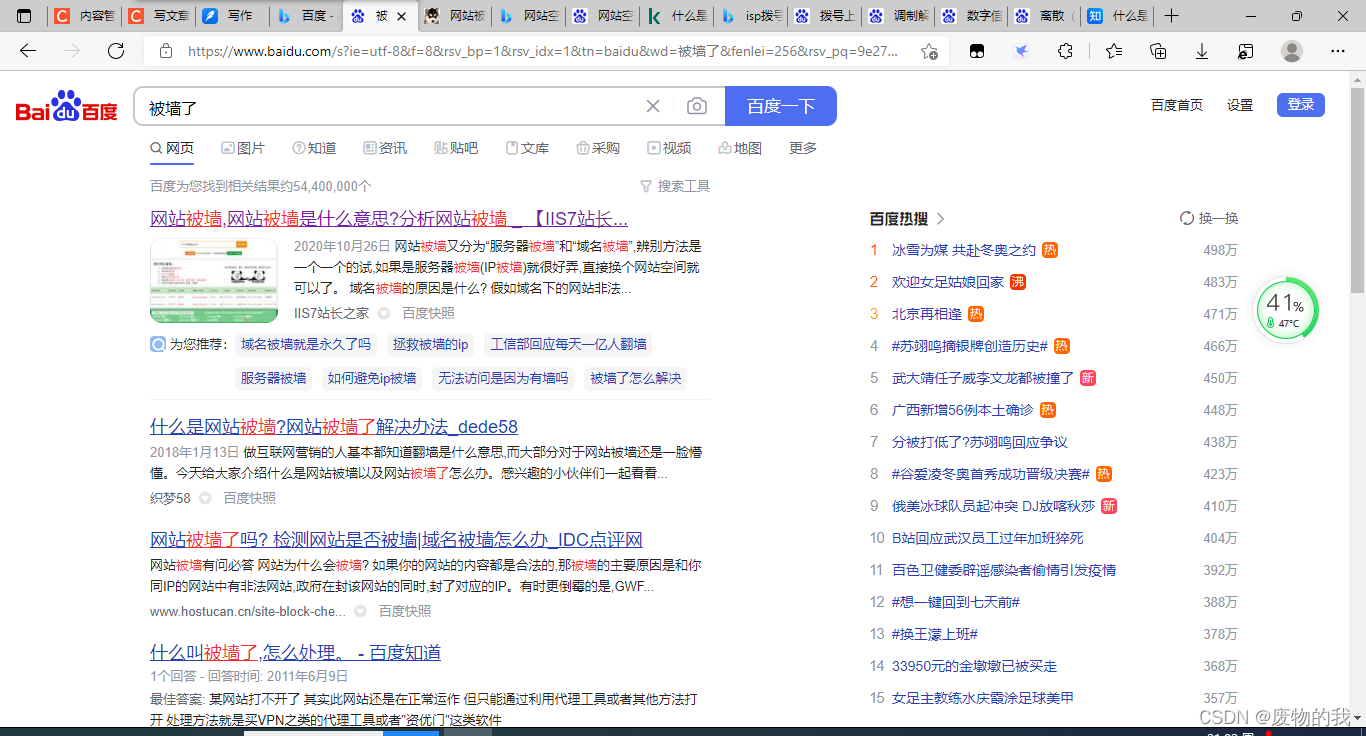Select the 视频 search category
The height and width of the screenshot is (736, 1366).
point(669,148)
